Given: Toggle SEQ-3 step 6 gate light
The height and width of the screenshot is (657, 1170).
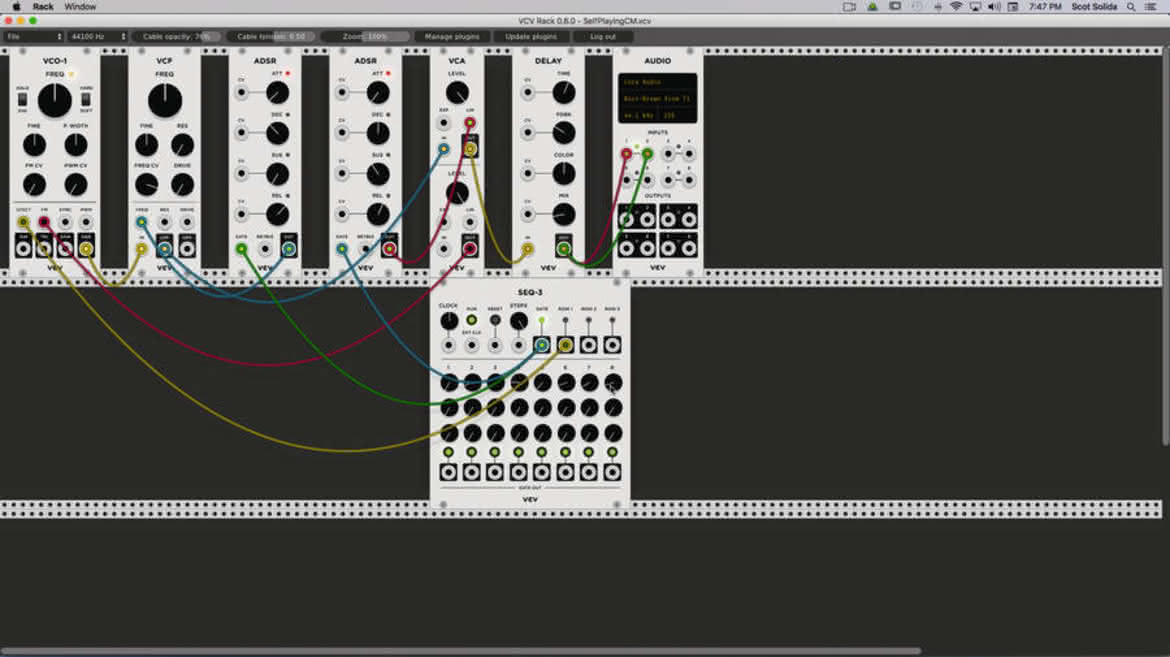Looking at the screenshot, I should [x=566, y=452].
